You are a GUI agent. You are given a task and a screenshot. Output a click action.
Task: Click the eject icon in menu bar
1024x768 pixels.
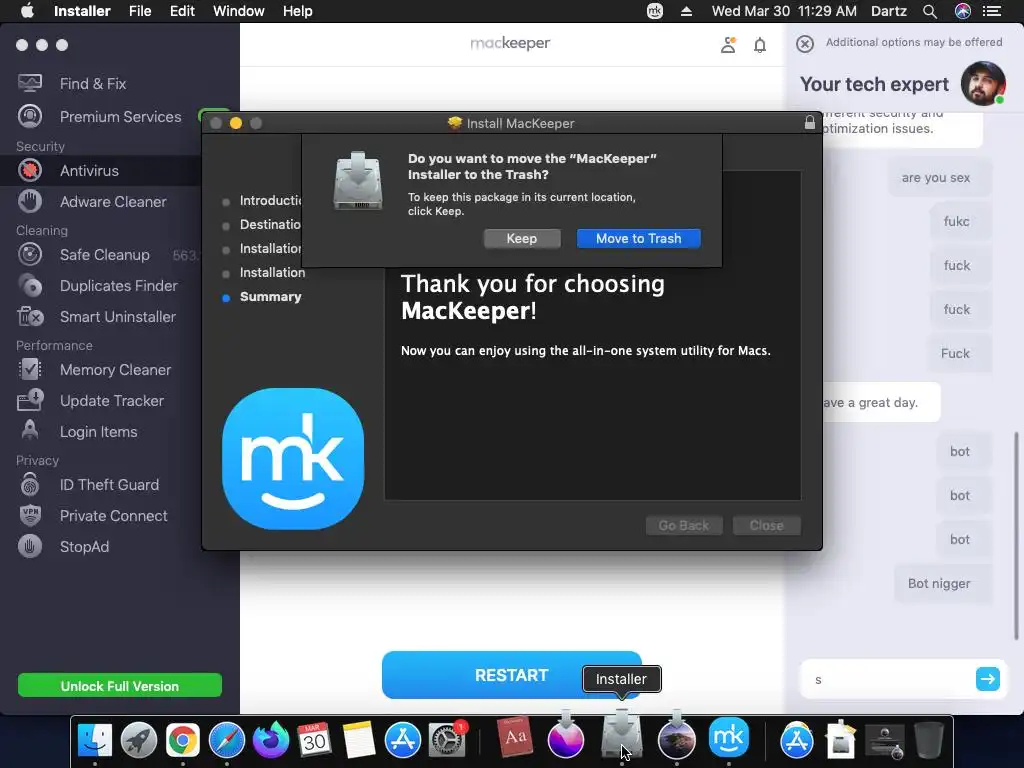pyautogui.click(x=686, y=11)
